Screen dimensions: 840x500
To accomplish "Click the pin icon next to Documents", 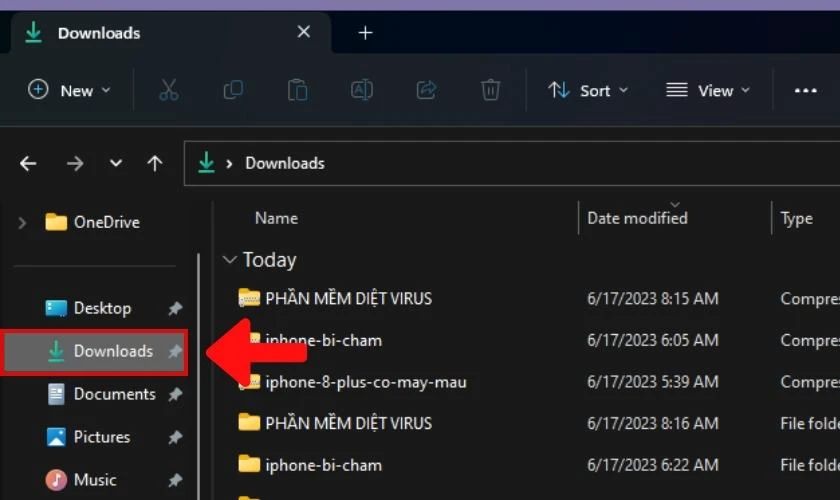I will [x=175, y=394].
